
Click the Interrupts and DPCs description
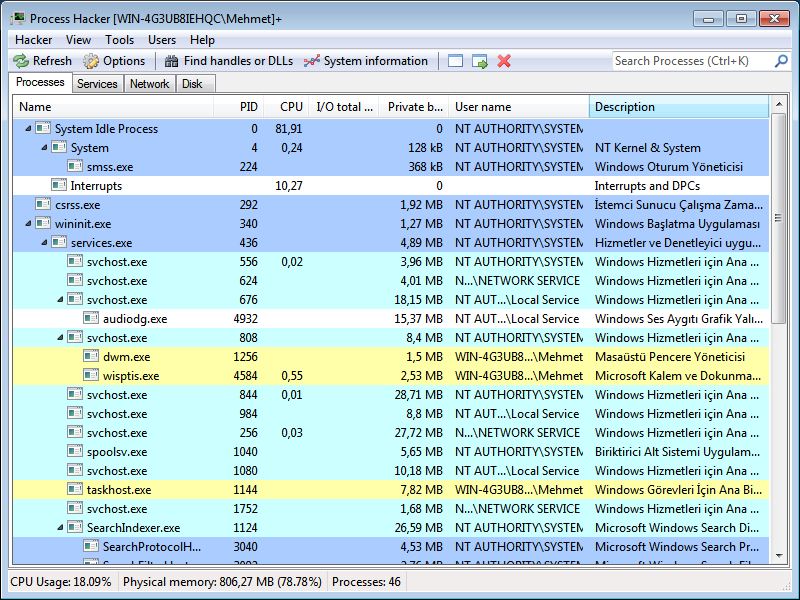647,186
